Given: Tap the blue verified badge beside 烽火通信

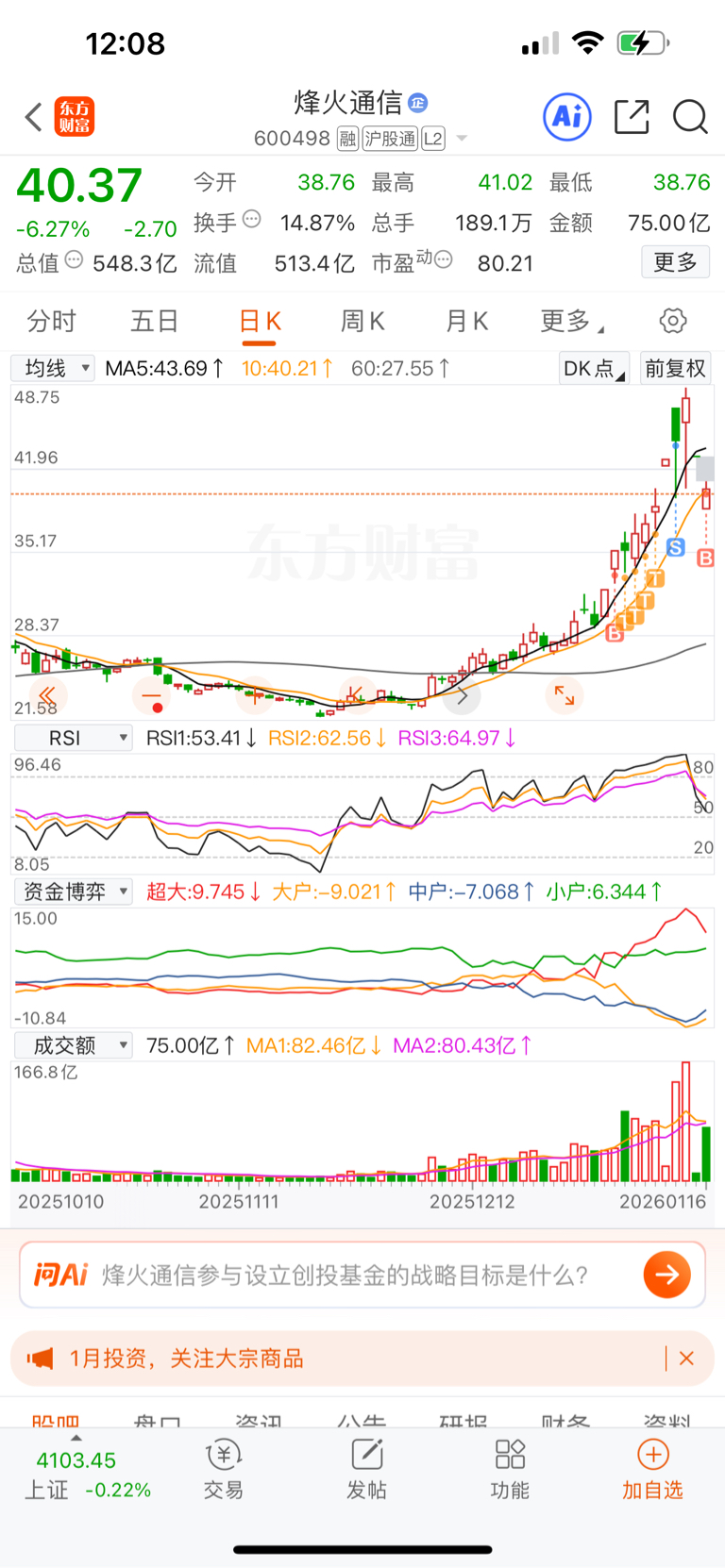Looking at the screenshot, I should (x=418, y=102).
